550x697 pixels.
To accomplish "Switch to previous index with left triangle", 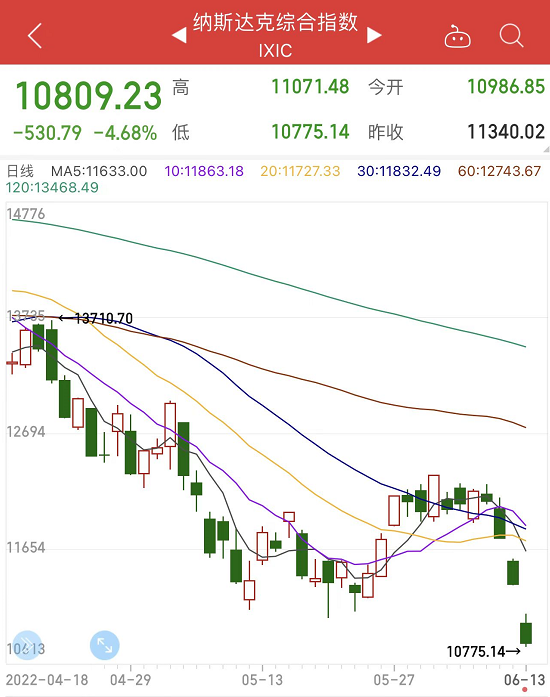I will pyautogui.click(x=179, y=35).
